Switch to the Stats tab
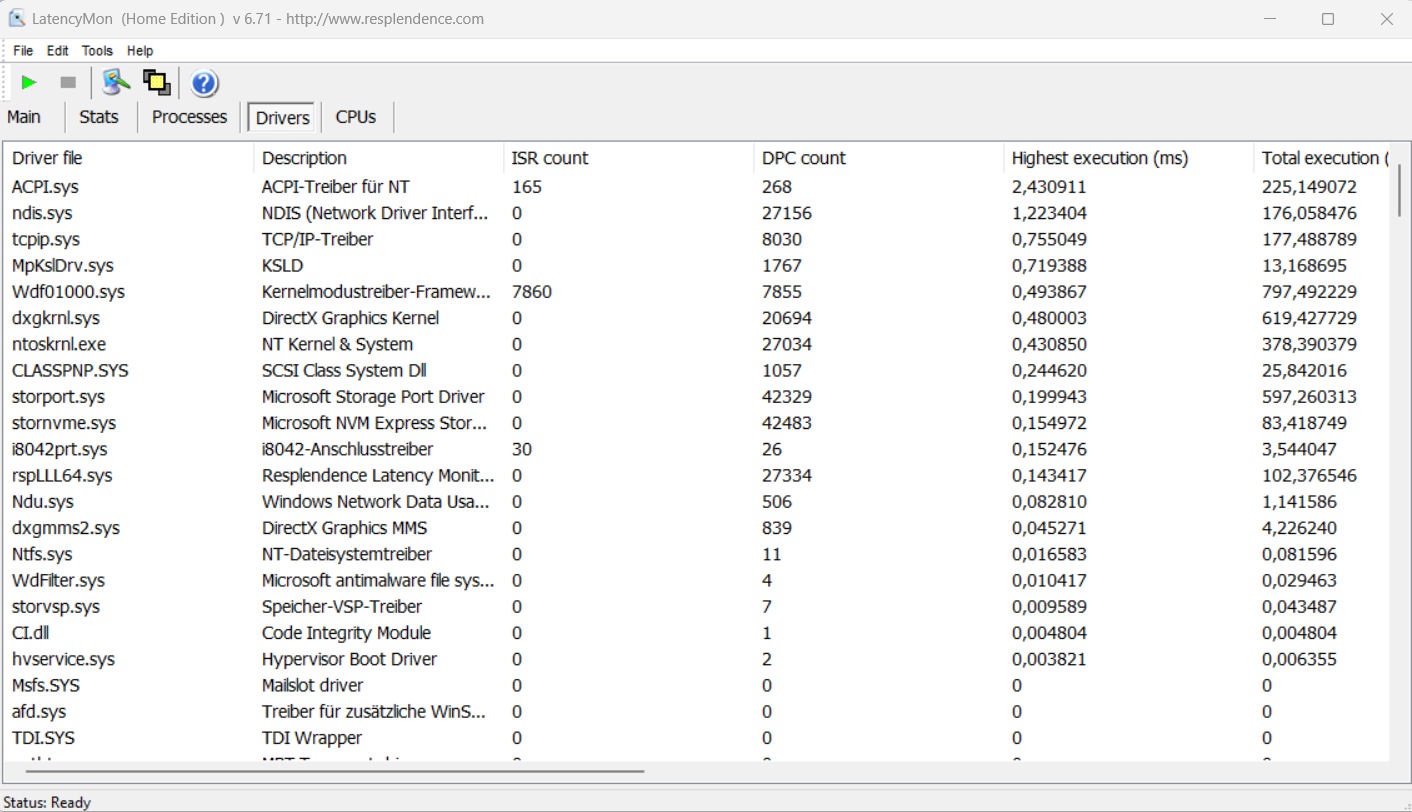The width and height of the screenshot is (1412, 812). [98, 117]
